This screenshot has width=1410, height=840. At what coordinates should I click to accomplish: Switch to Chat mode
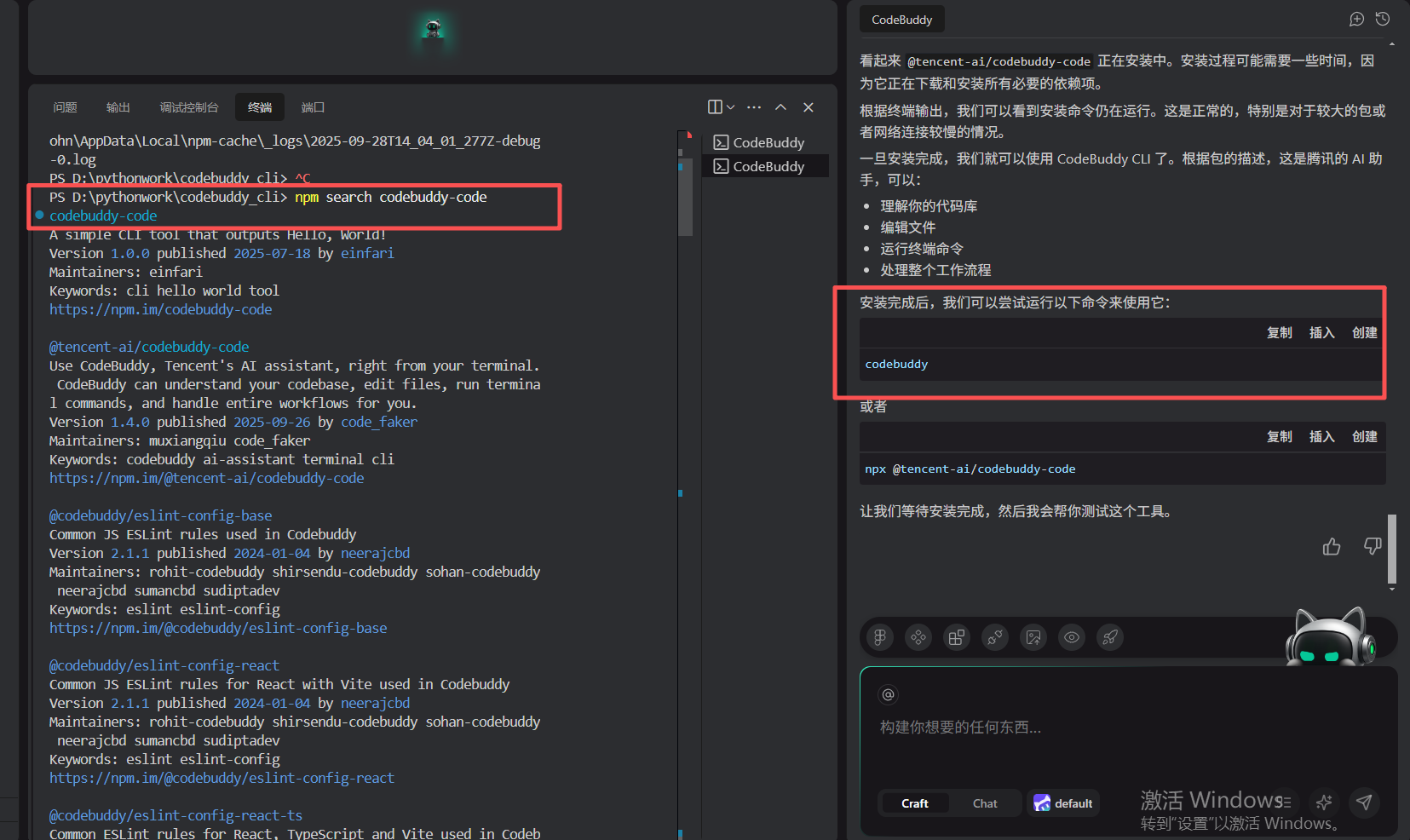click(x=985, y=803)
